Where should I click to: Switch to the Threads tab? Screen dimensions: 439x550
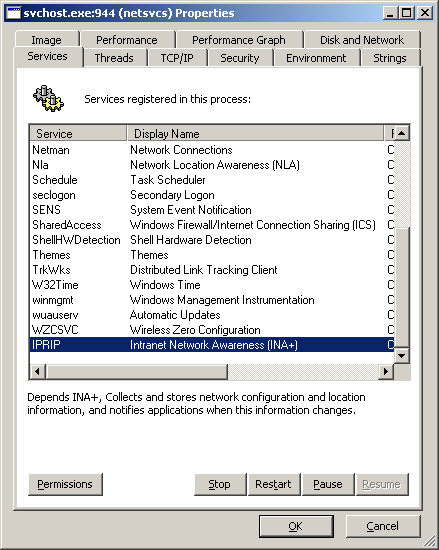pos(114,58)
